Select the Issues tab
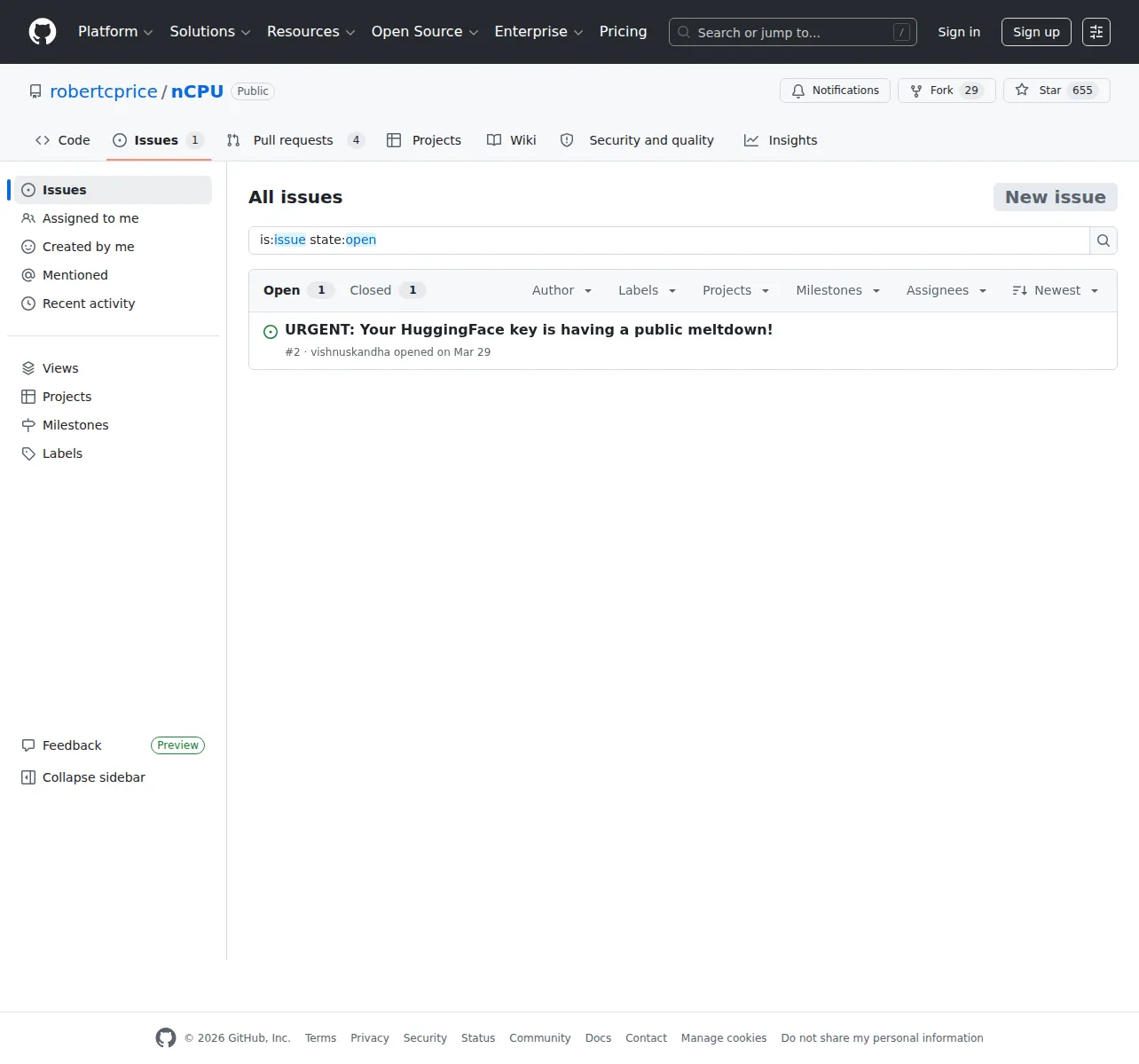 [159, 140]
